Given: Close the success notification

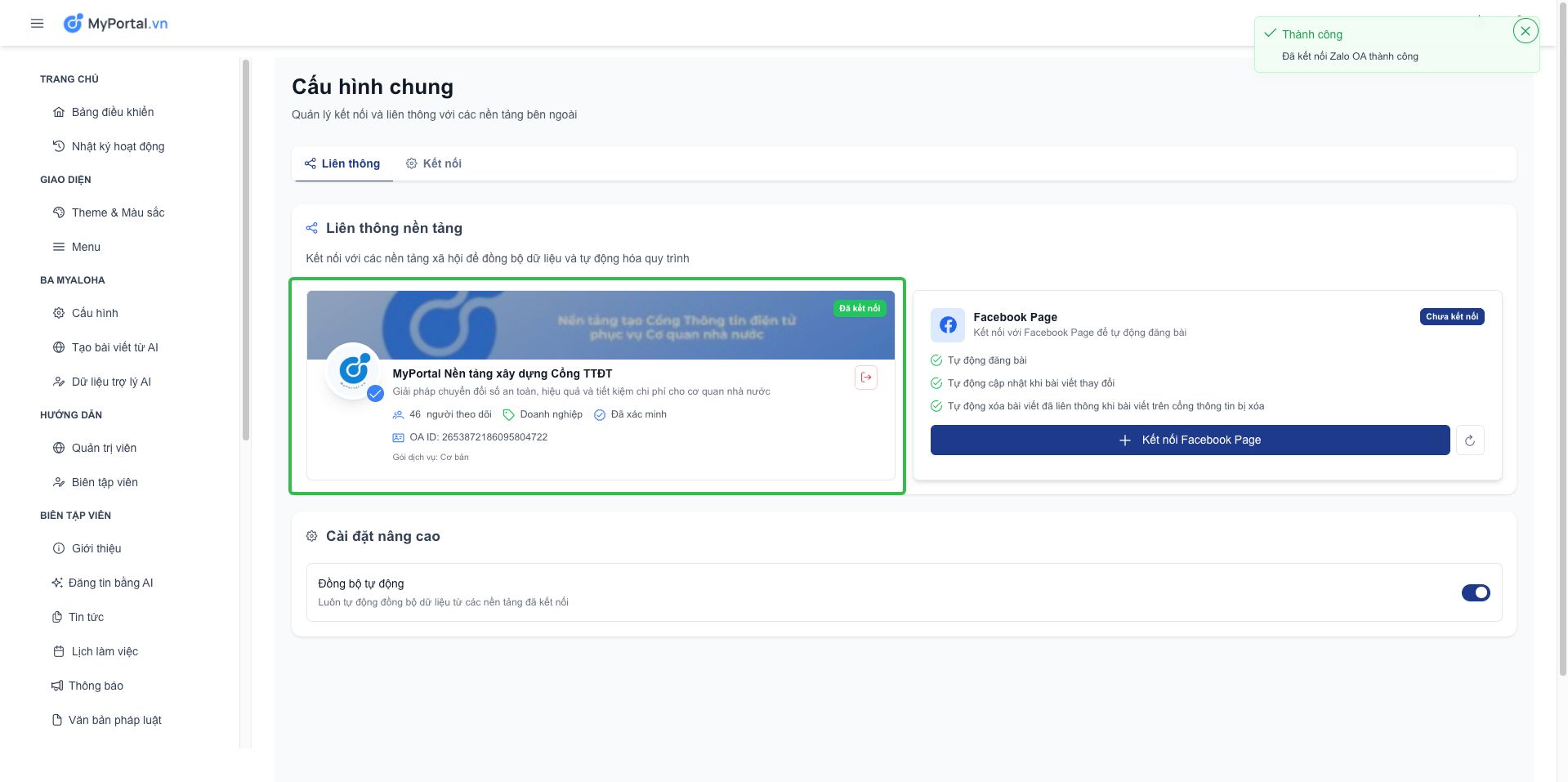Looking at the screenshot, I should click(x=1525, y=31).
